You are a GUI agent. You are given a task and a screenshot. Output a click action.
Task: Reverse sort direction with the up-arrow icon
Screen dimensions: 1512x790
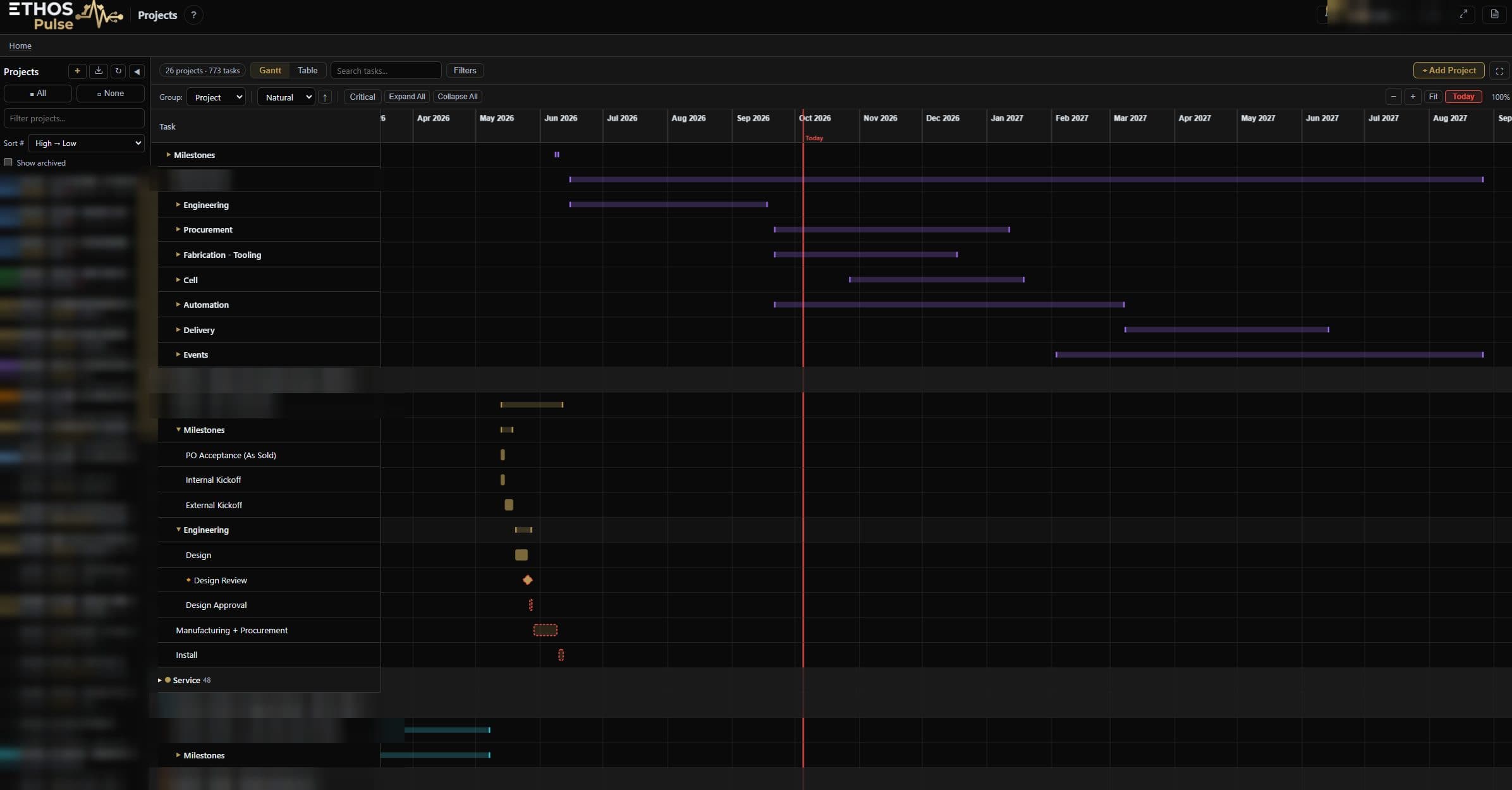click(325, 97)
